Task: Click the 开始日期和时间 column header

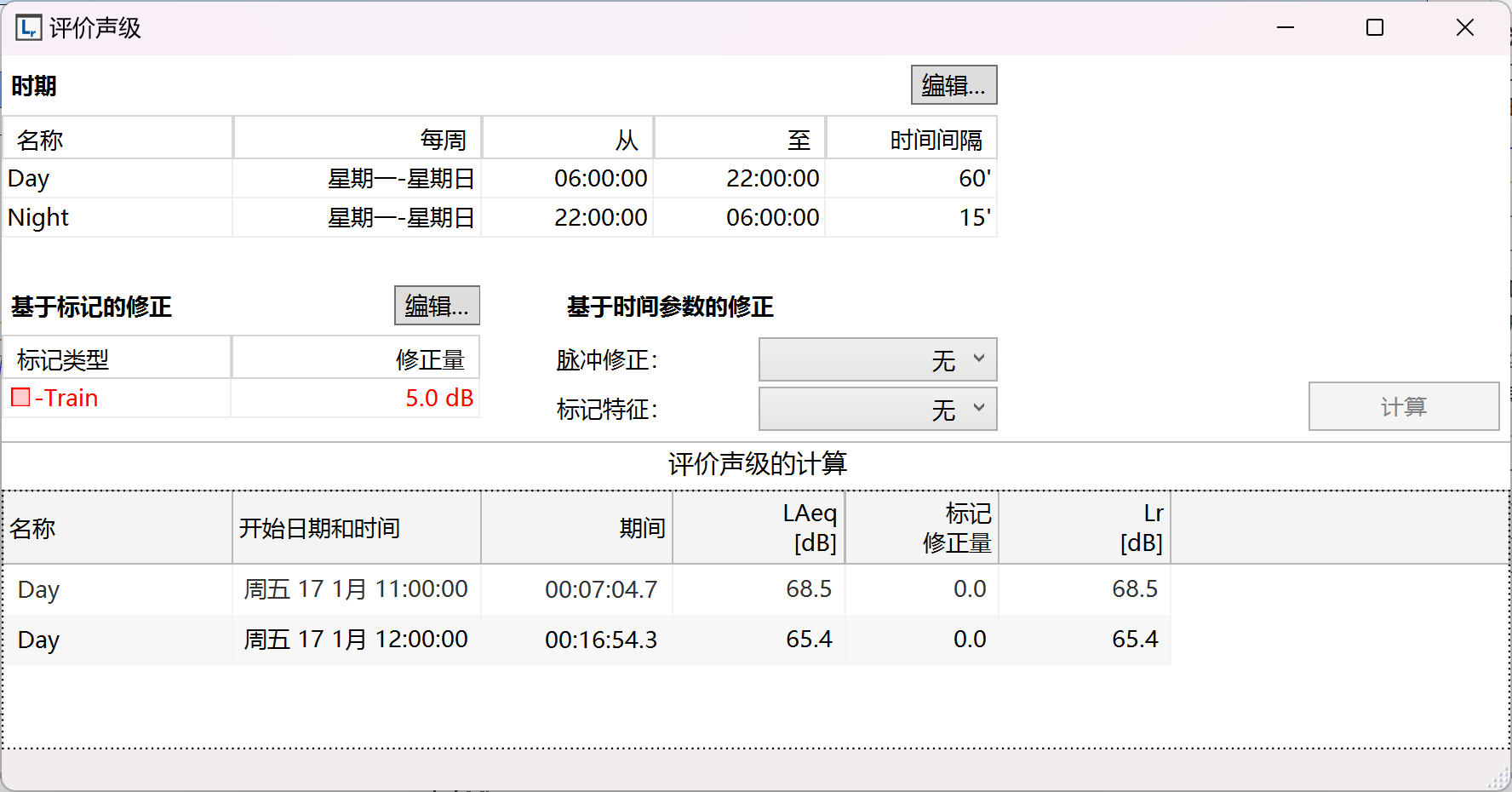Action: pyautogui.click(x=356, y=528)
